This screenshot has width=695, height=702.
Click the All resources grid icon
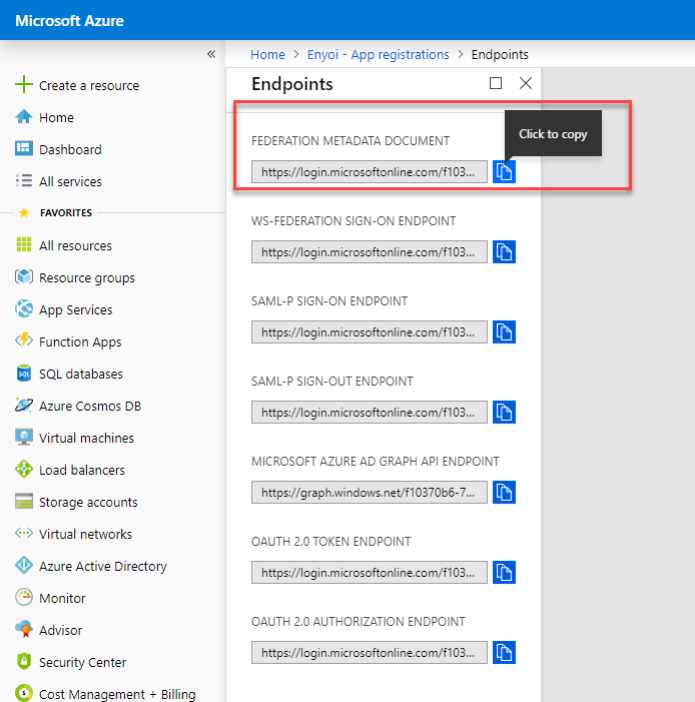point(24,245)
